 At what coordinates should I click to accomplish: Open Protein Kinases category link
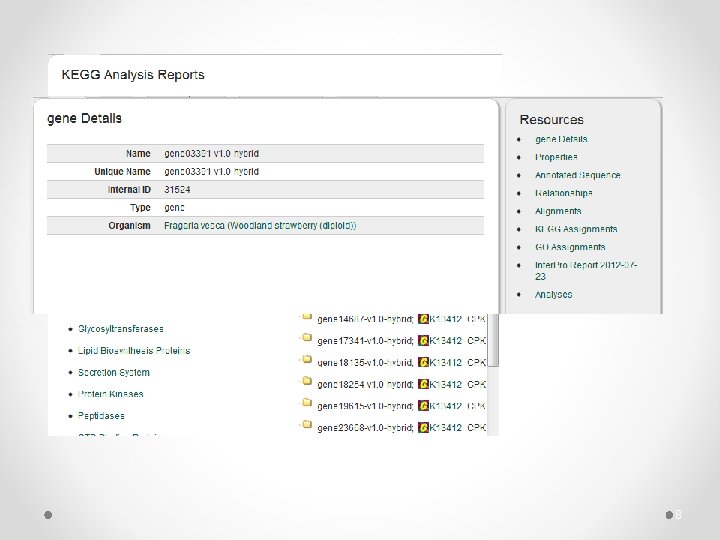pyautogui.click(x=111, y=394)
